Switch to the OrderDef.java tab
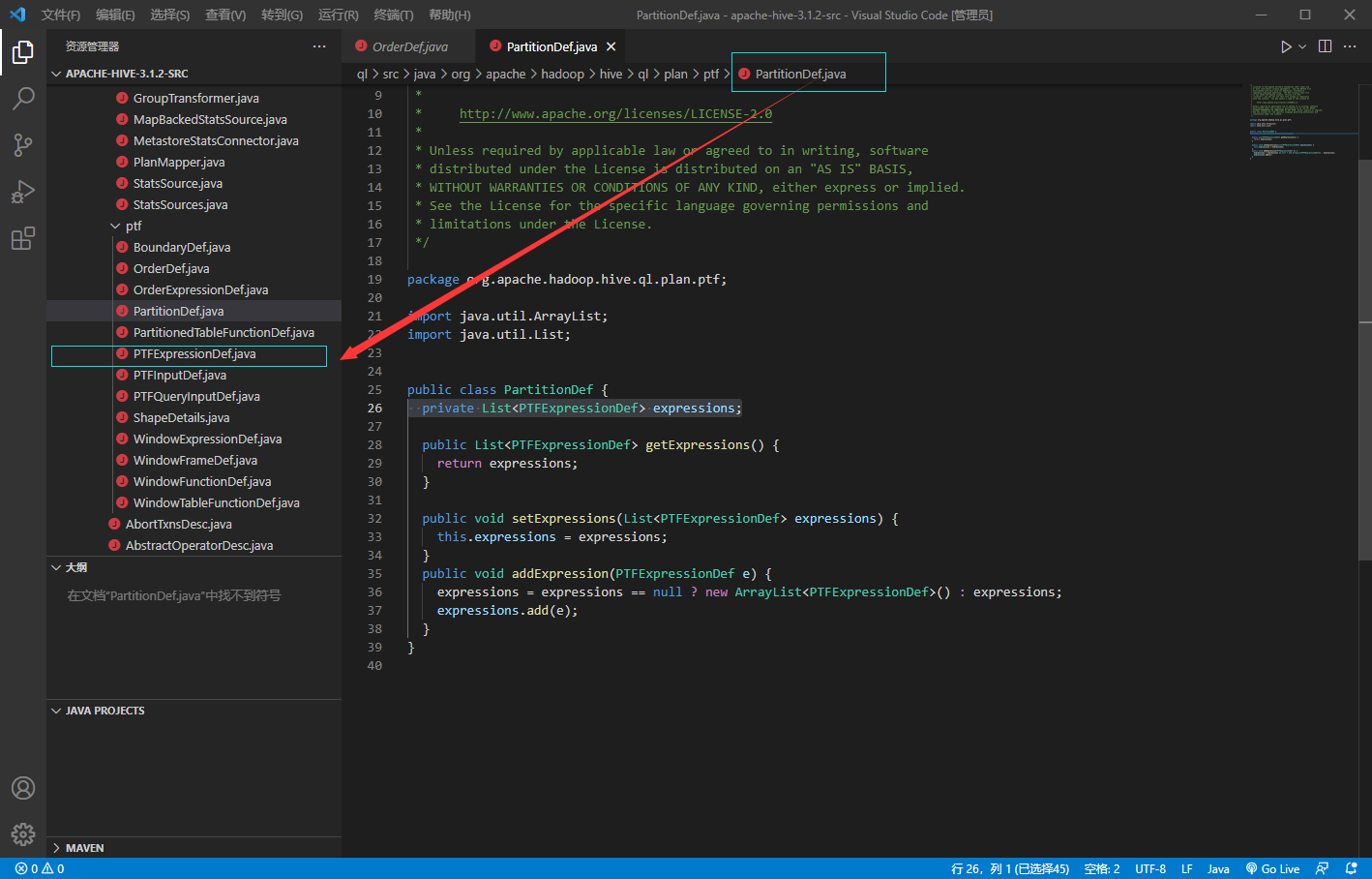The height and width of the screenshot is (879, 1372). pyautogui.click(x=408, y=46)
